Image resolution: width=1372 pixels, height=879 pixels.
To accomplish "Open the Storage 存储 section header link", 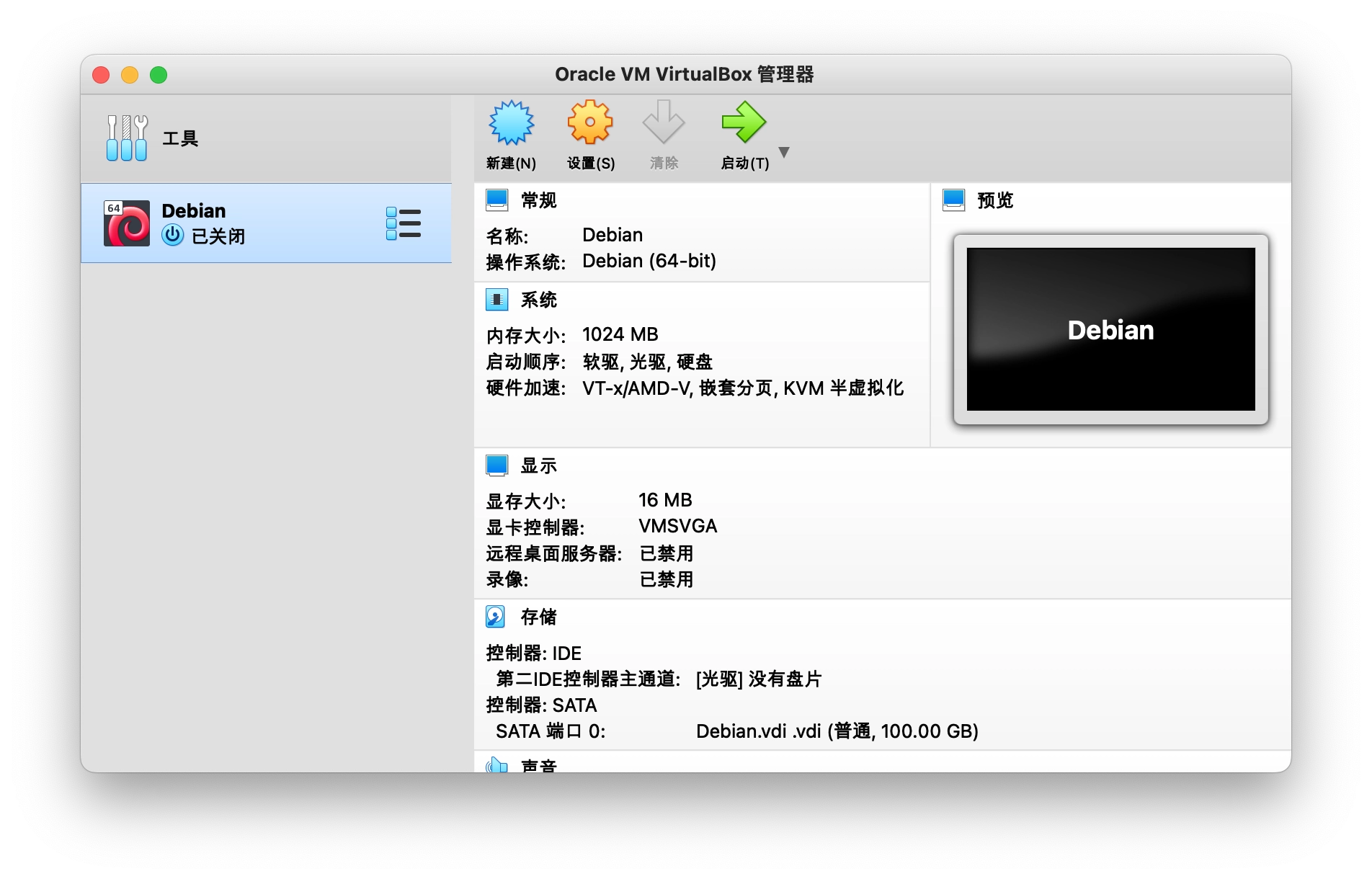I will tap(539, 617).
